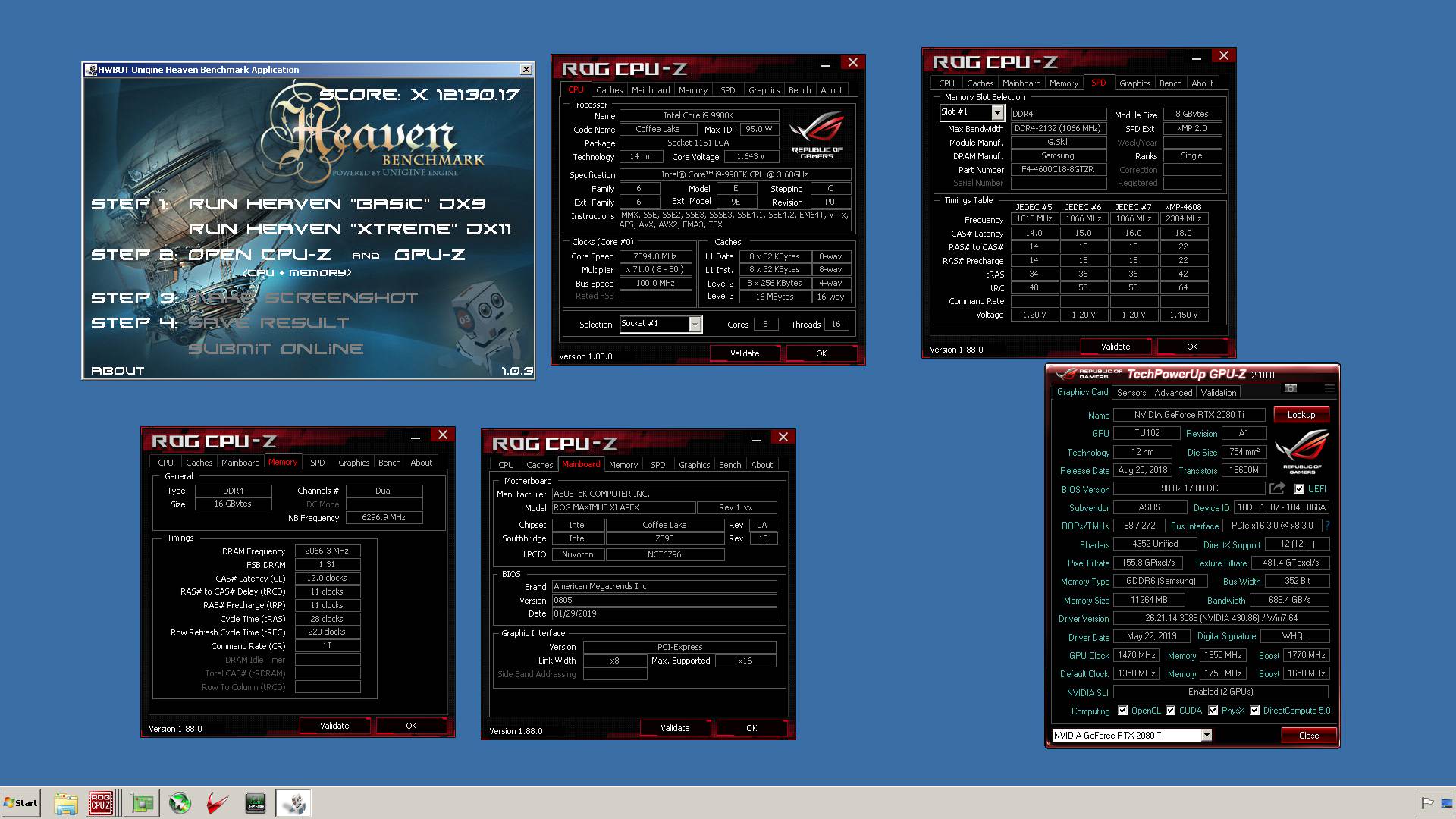Click RUN HEAVEN "XTREME" DX11

point(350,229)
